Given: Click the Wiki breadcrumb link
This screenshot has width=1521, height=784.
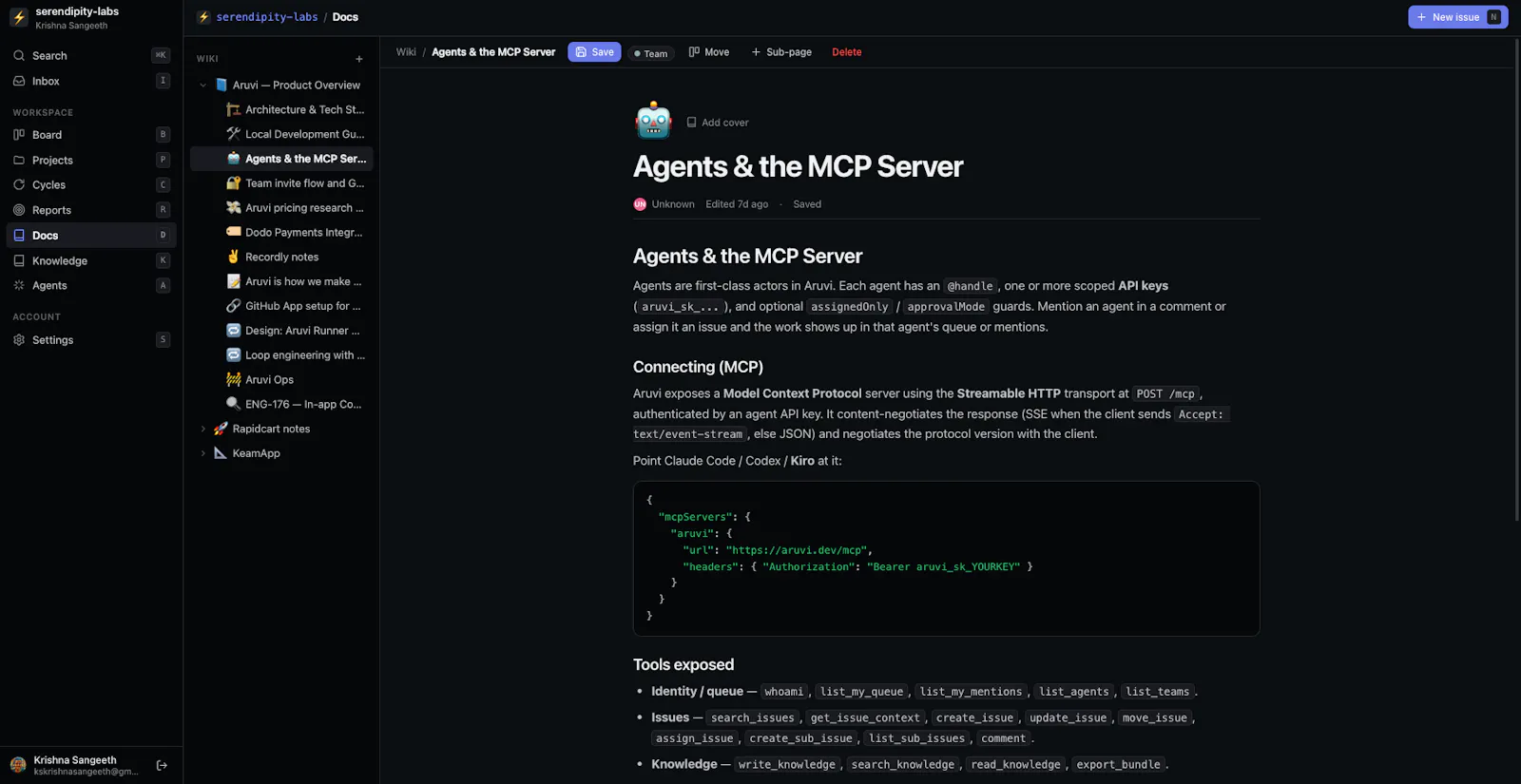Looking at the screenshot, I should click(406, 52).
